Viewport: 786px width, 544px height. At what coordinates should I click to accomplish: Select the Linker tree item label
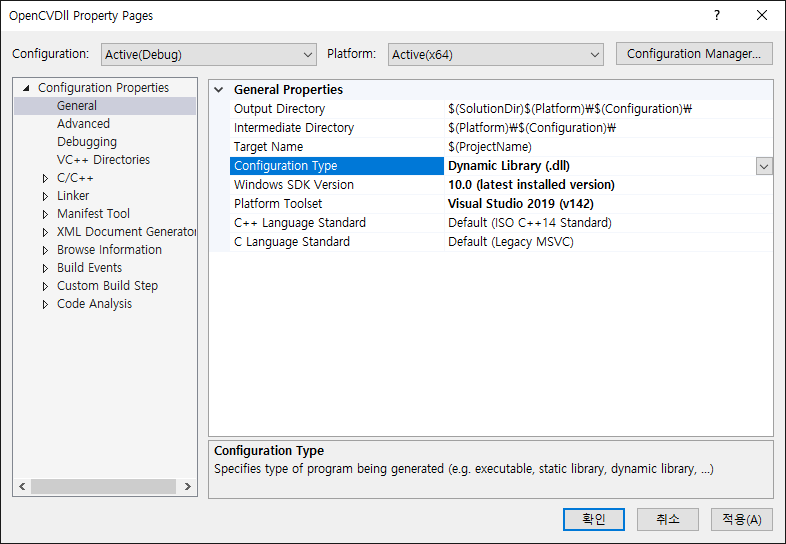pyautogui.click(x=73, y=196)
